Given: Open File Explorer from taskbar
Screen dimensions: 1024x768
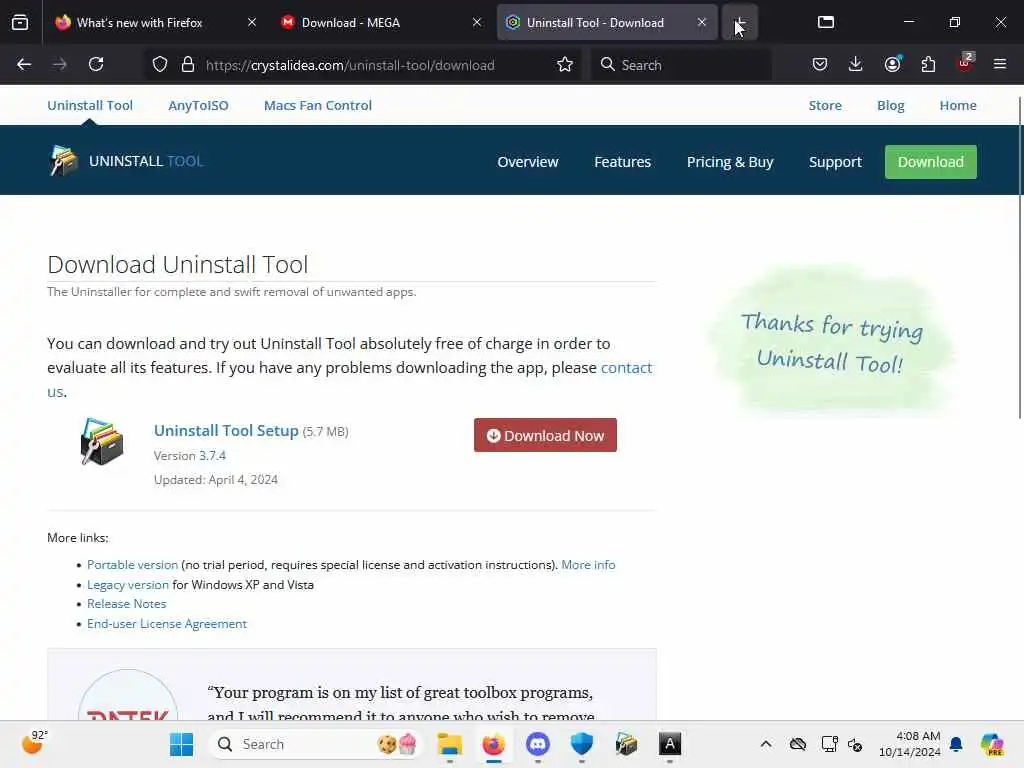Looking at the screenshot, I should click(x=449, y=744).
